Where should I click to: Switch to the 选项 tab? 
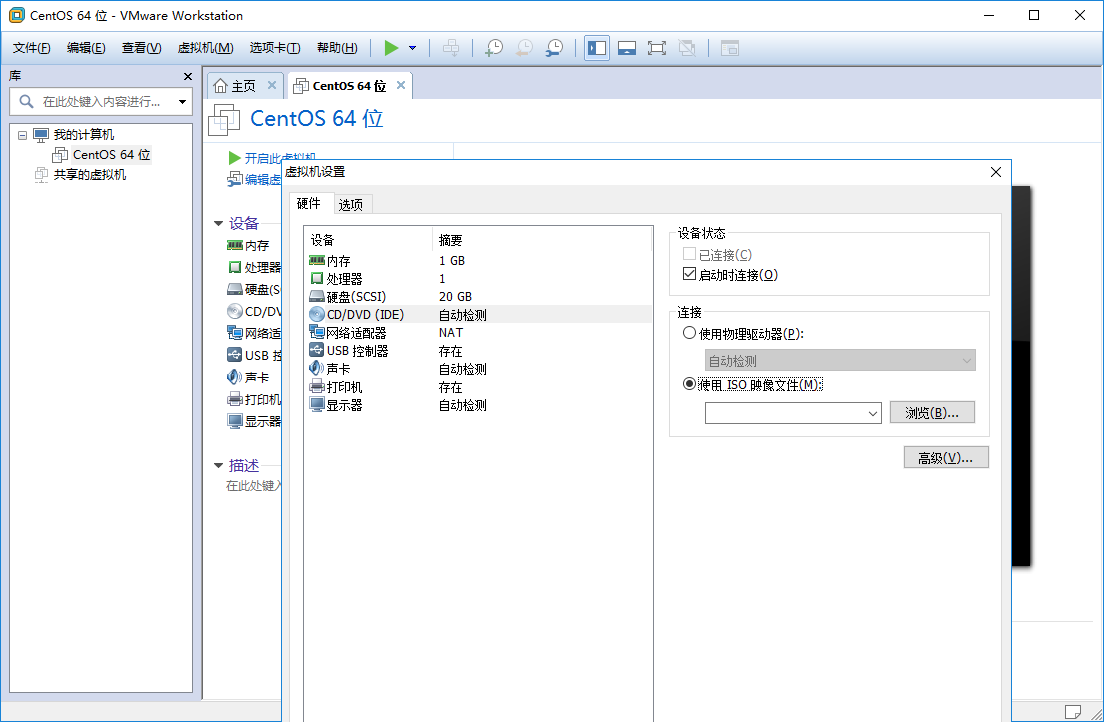352,203
